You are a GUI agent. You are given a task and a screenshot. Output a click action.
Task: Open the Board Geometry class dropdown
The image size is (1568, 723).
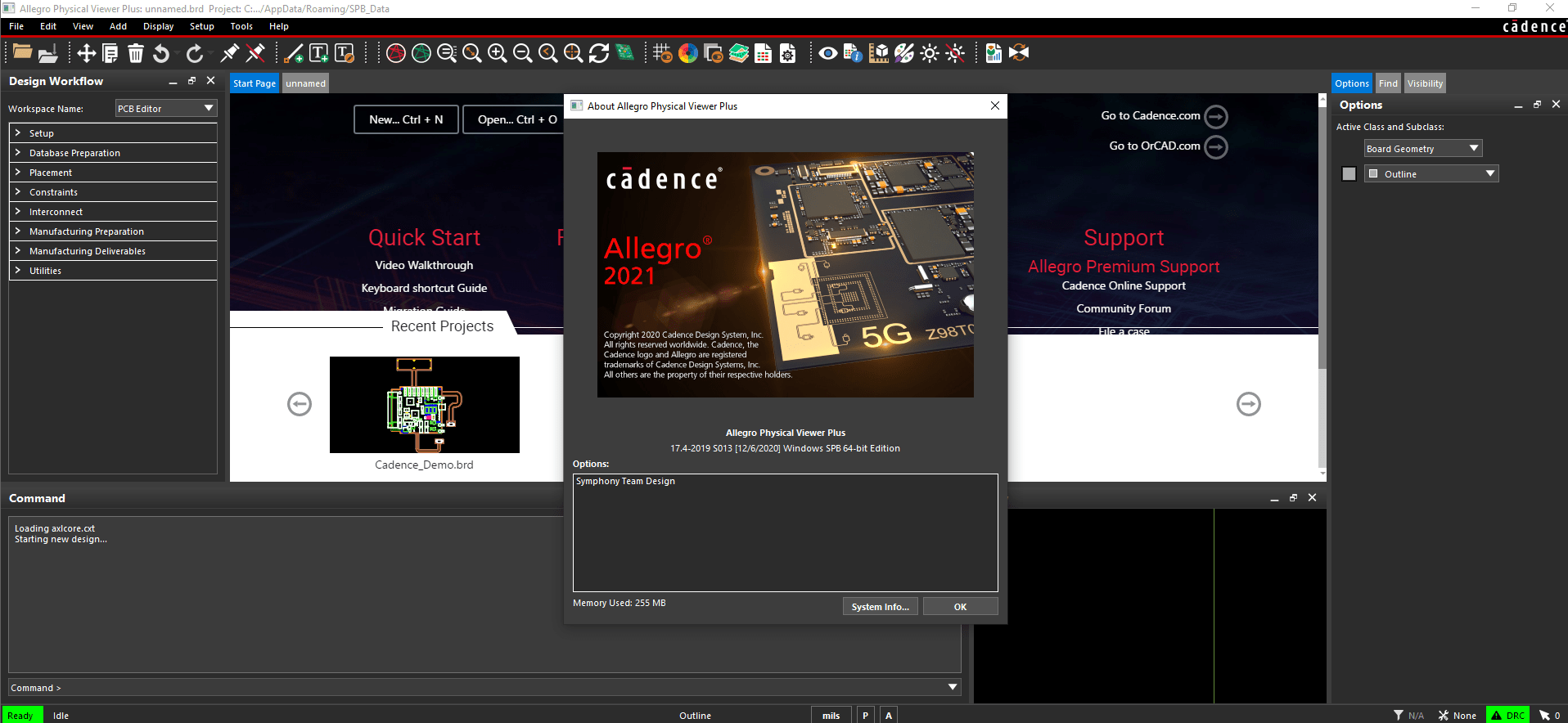[1423, 148]
